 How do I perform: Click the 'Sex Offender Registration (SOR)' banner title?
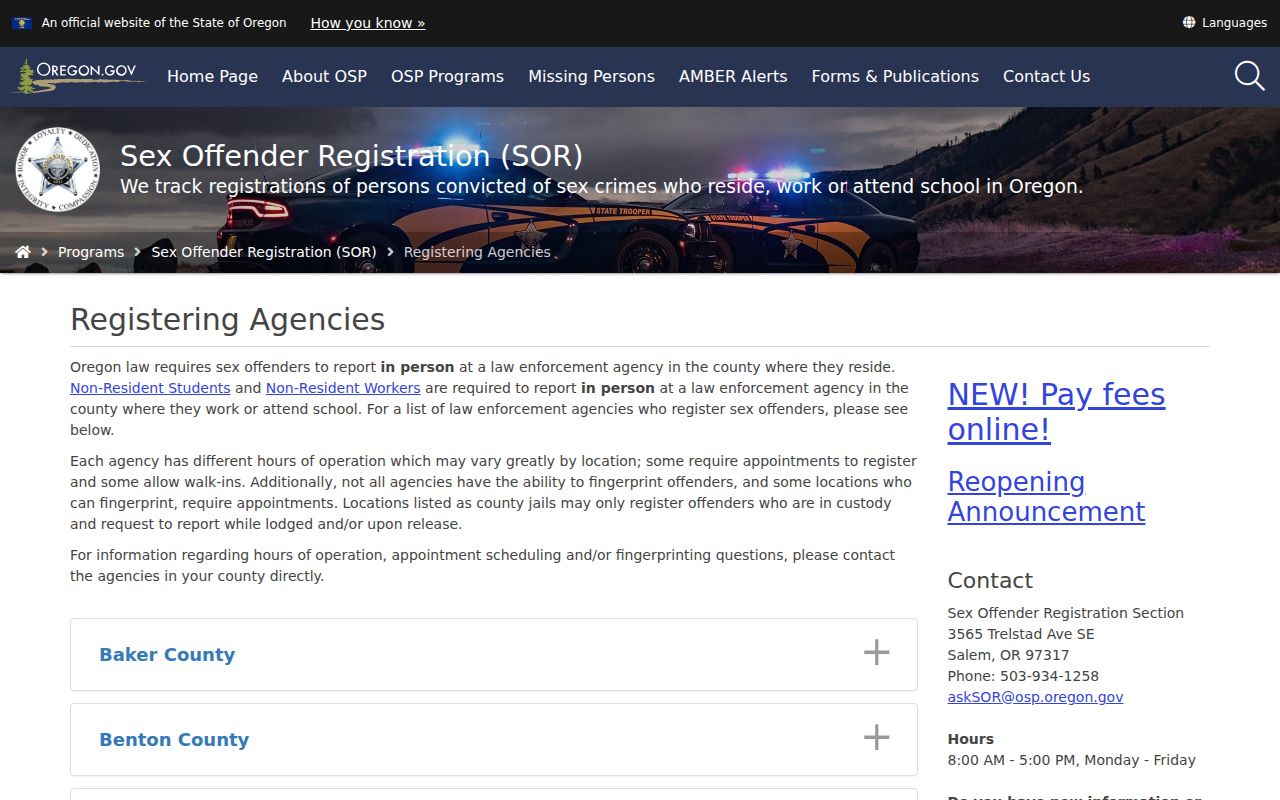(x=351, y=156)
